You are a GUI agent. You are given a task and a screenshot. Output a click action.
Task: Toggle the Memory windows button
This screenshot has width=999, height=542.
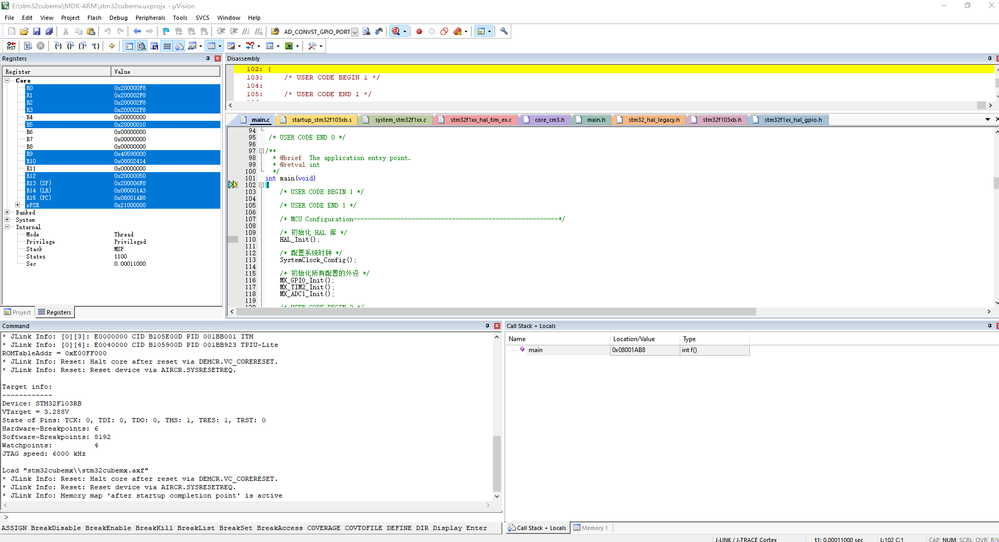pyautogui.click(x=211, y=46)
